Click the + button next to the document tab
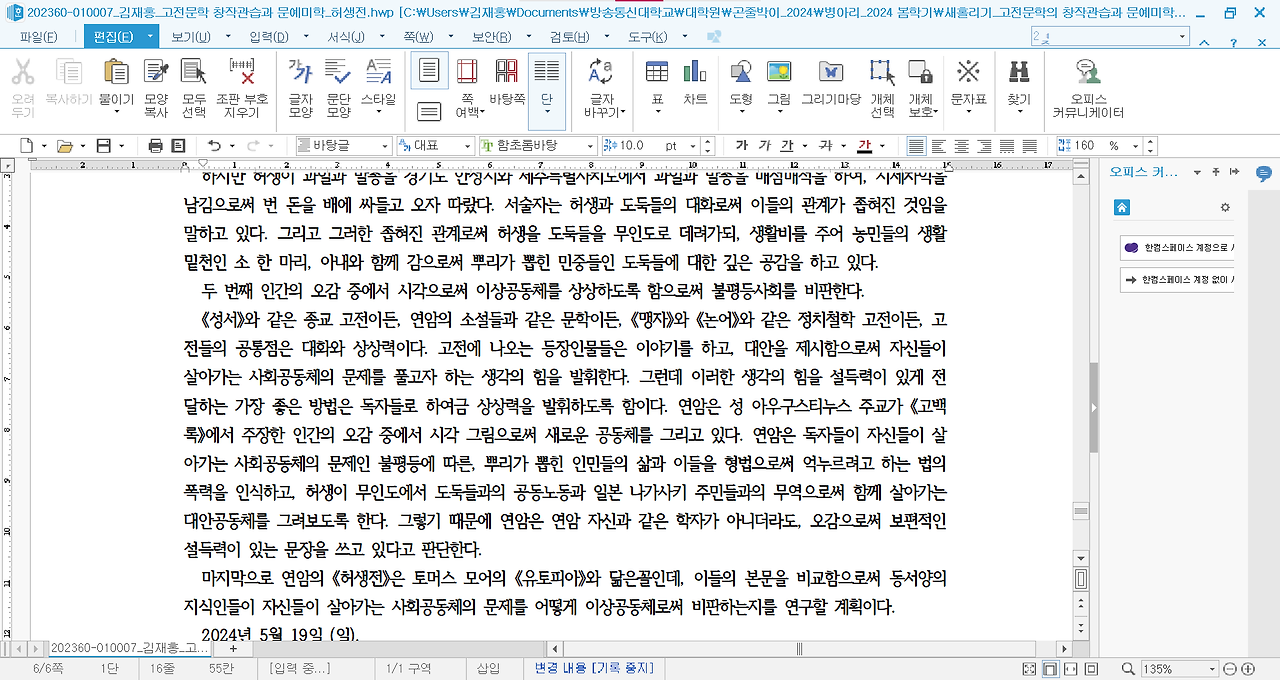Viewport: 1280px width, 680px height. tap(233, 648)
